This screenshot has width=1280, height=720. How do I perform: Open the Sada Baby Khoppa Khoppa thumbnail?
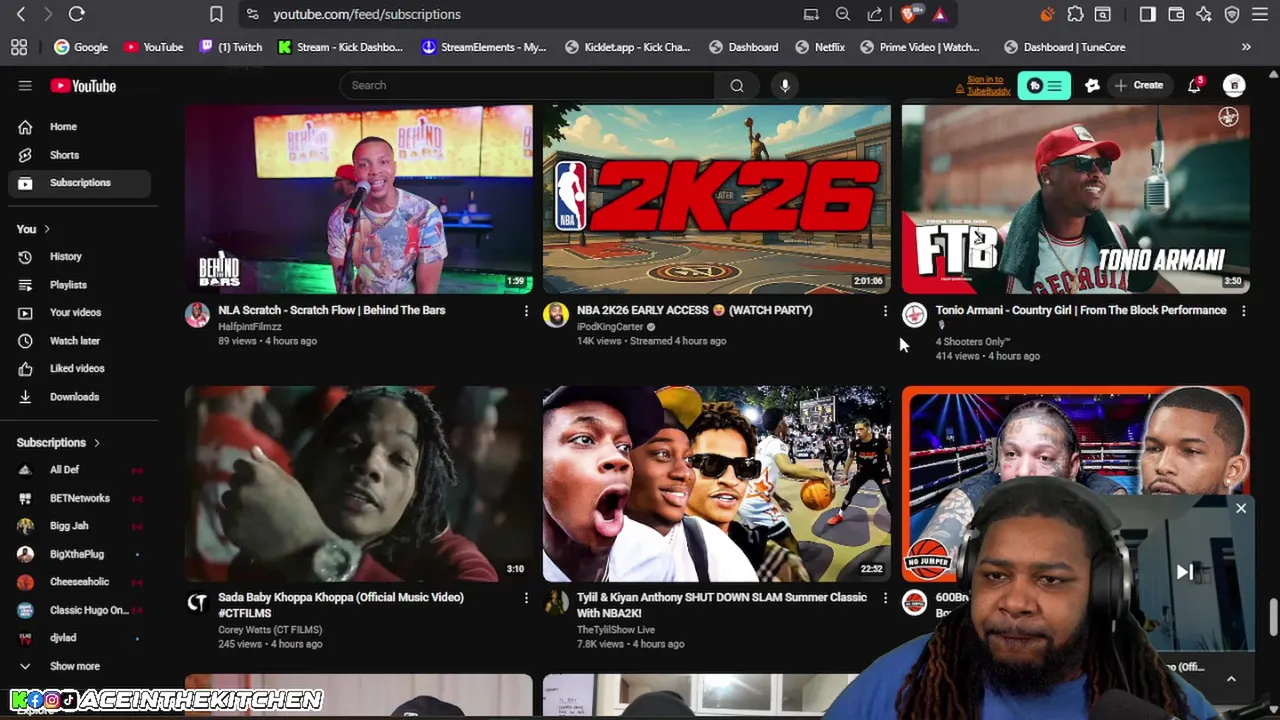[359, 484]
